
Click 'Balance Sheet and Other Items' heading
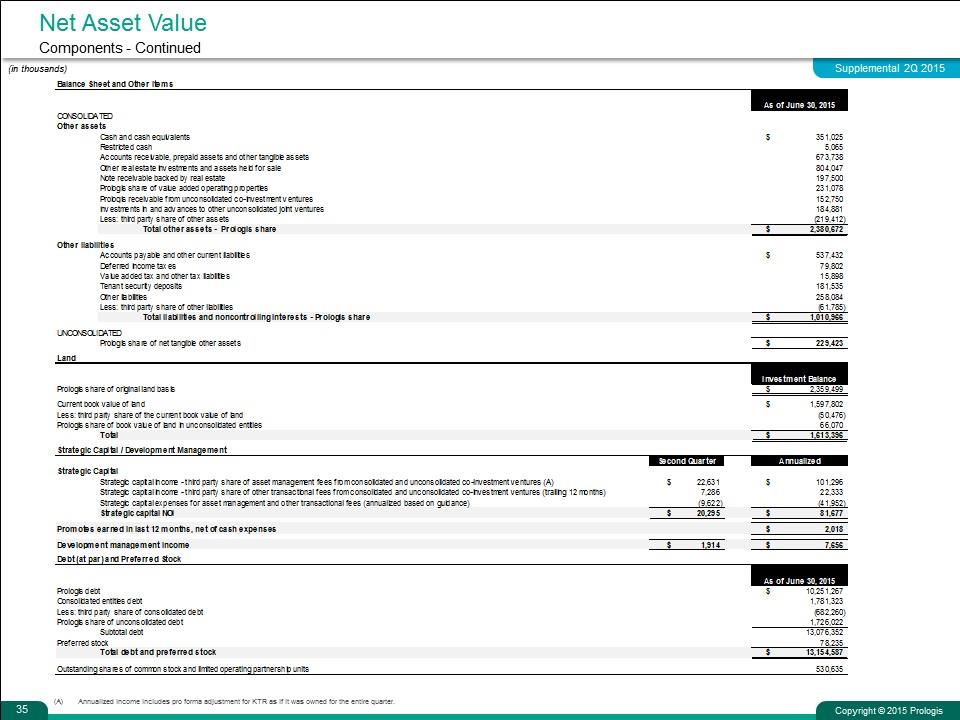click(x=115, y=84)
